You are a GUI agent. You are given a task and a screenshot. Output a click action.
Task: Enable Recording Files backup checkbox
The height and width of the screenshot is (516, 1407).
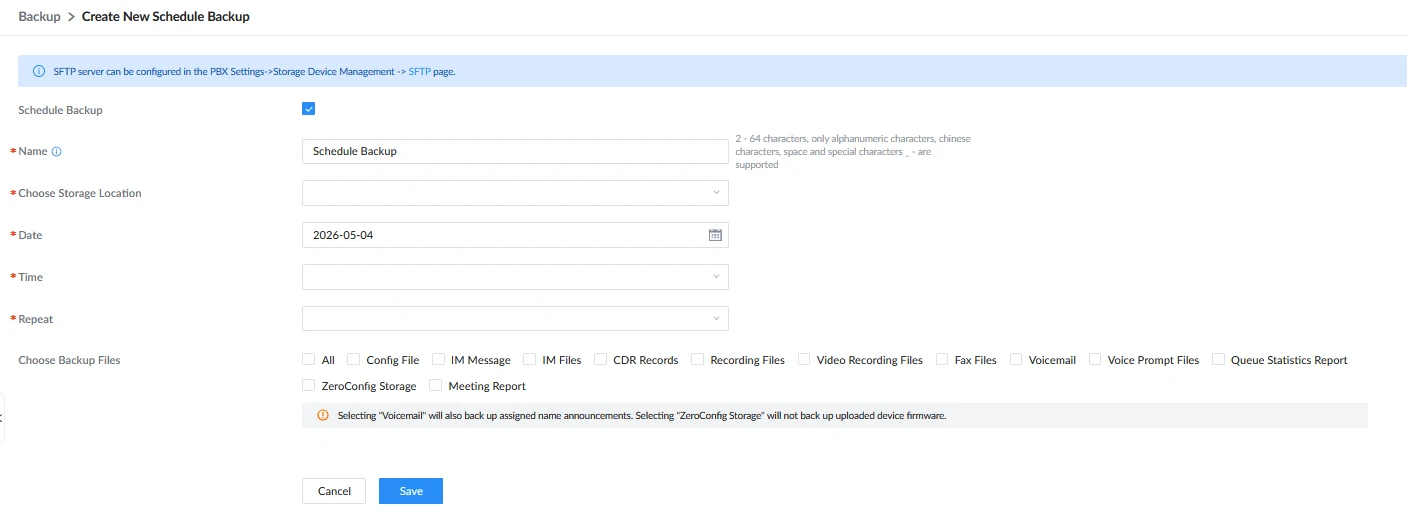coord(698,359)
